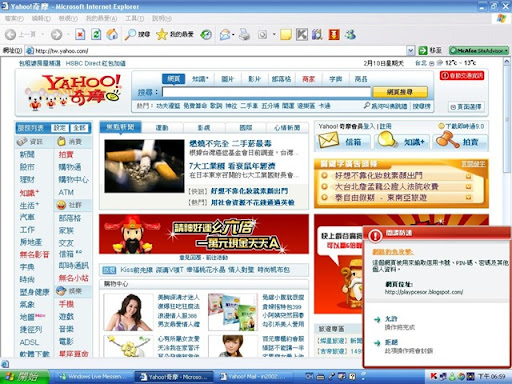Click the Yahoo search text field
The width and height of the screenshot is (512, 384).
pyautogui.click(x=266, y=92)
